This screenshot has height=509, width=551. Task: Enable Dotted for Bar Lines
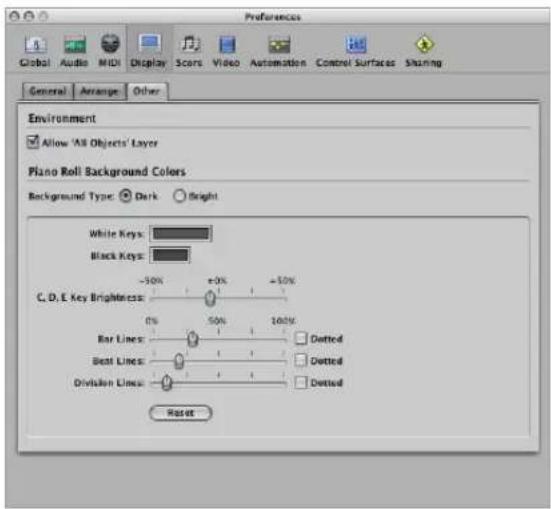[300, 339]
